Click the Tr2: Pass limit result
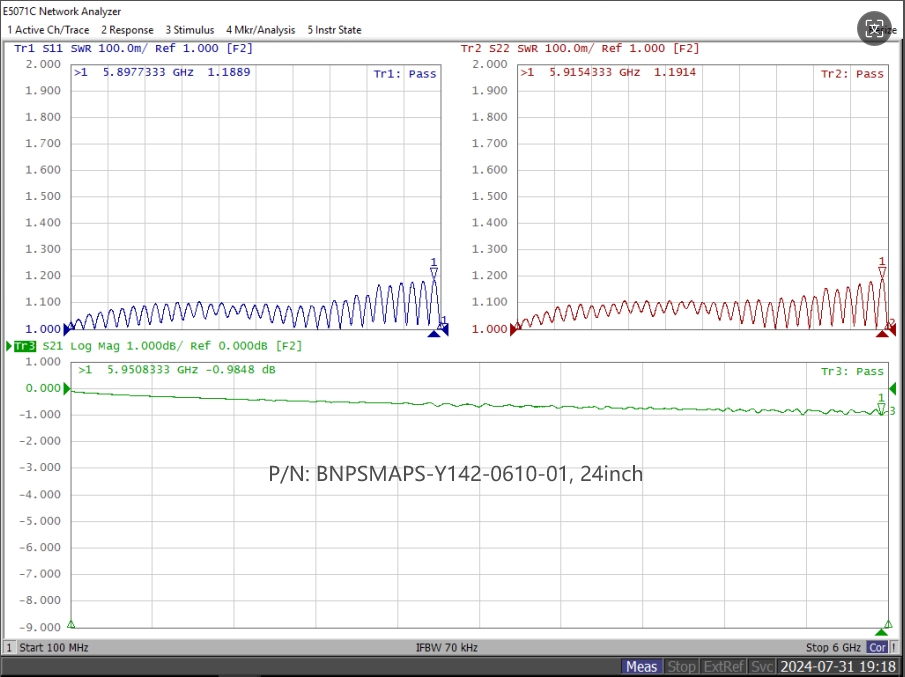The image size is (905, 677). [x=852, y=74]
